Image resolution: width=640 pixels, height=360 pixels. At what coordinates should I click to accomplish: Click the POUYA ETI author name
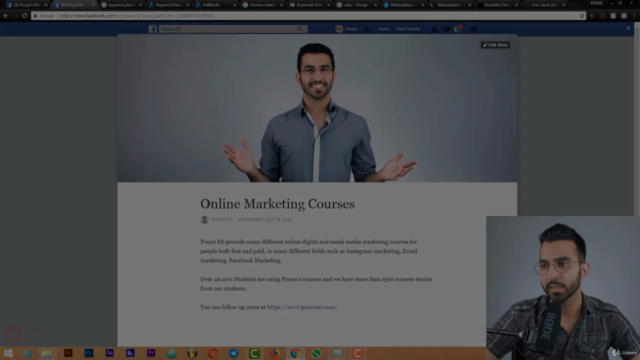coord(222,219)
